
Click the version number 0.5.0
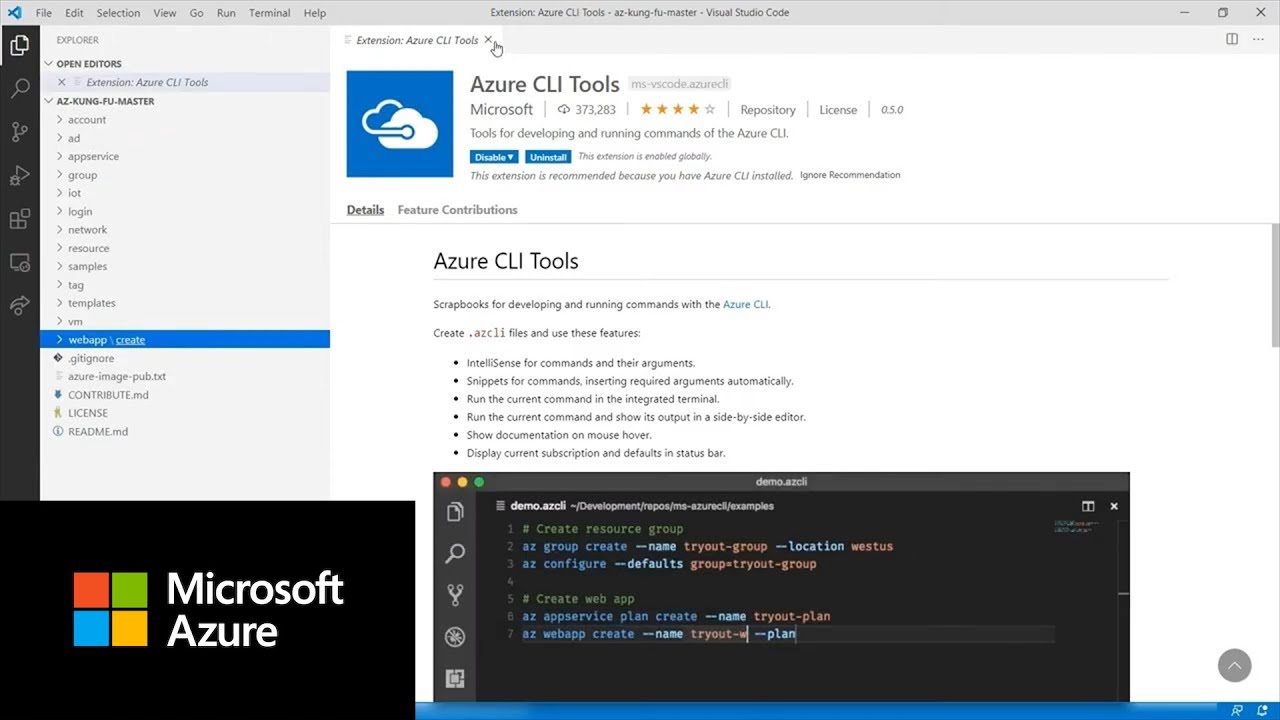coord(892,110)
